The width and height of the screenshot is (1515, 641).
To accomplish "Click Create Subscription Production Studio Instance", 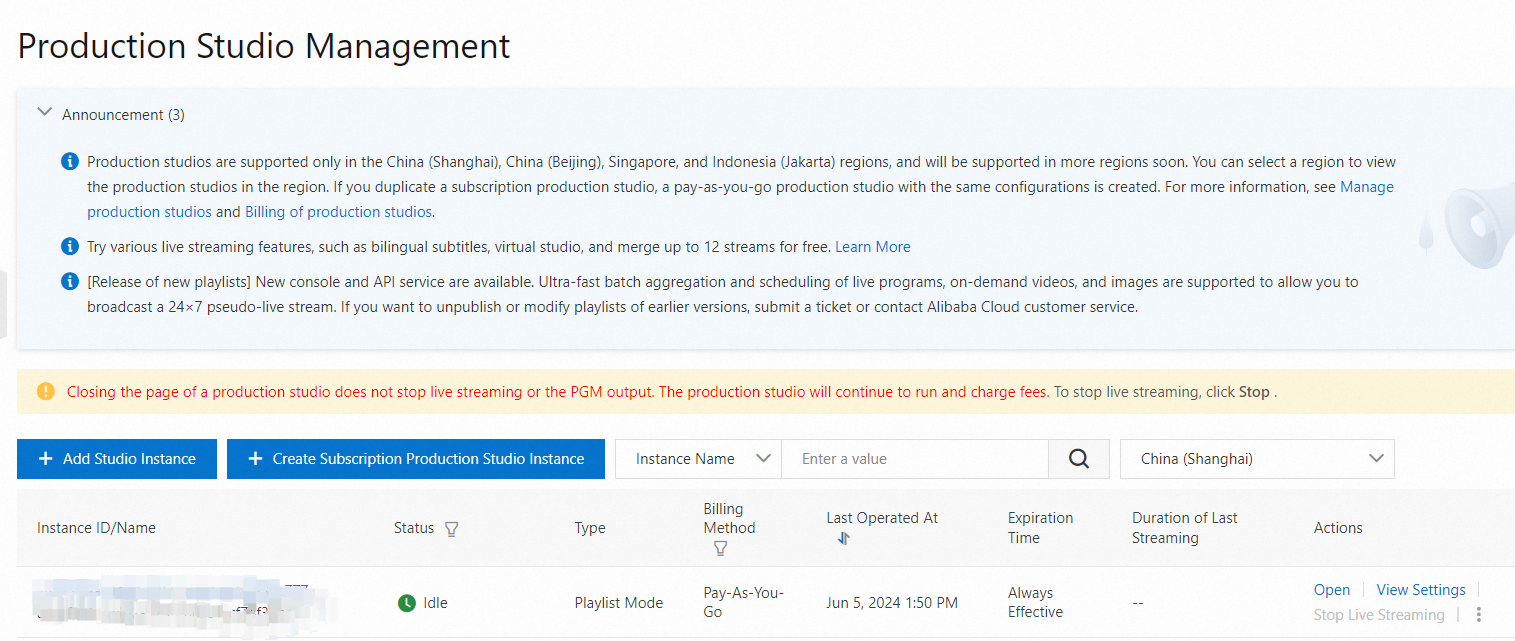I will [416, 459].
